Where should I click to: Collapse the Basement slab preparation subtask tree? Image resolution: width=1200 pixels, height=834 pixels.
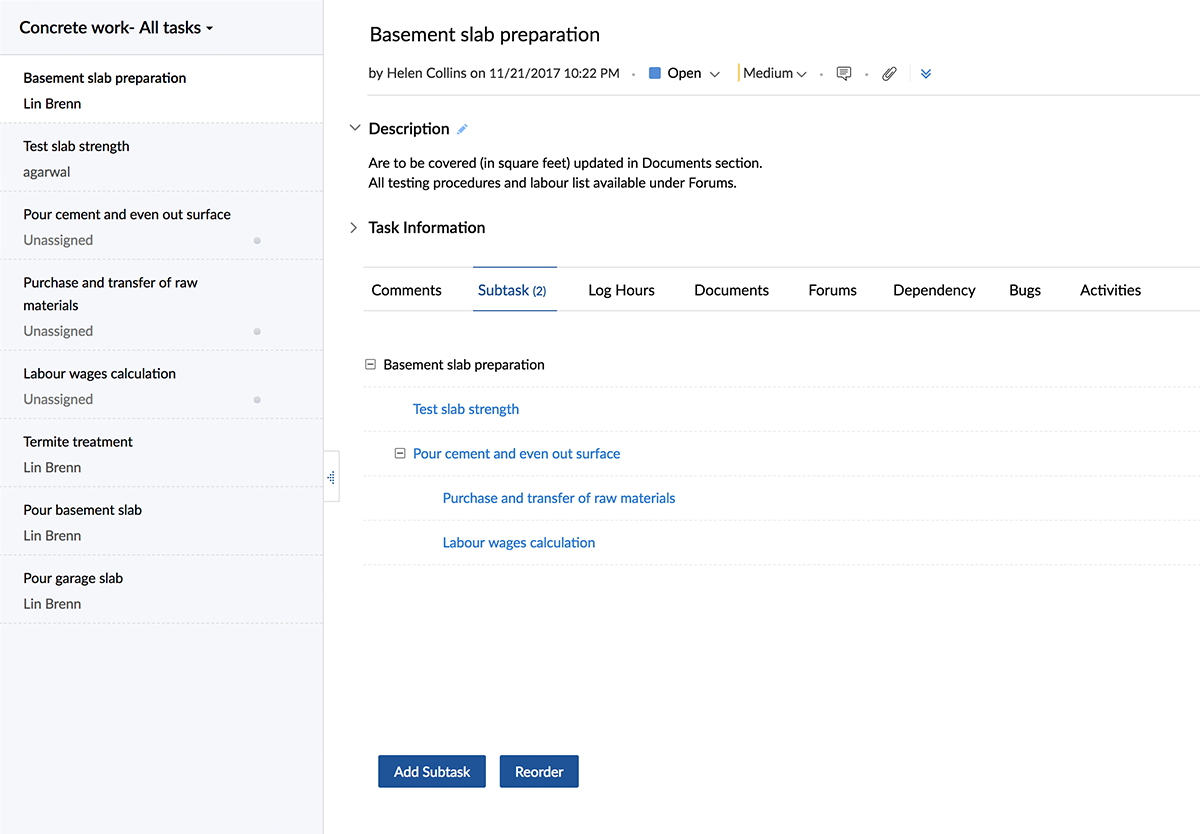point(371,365)
